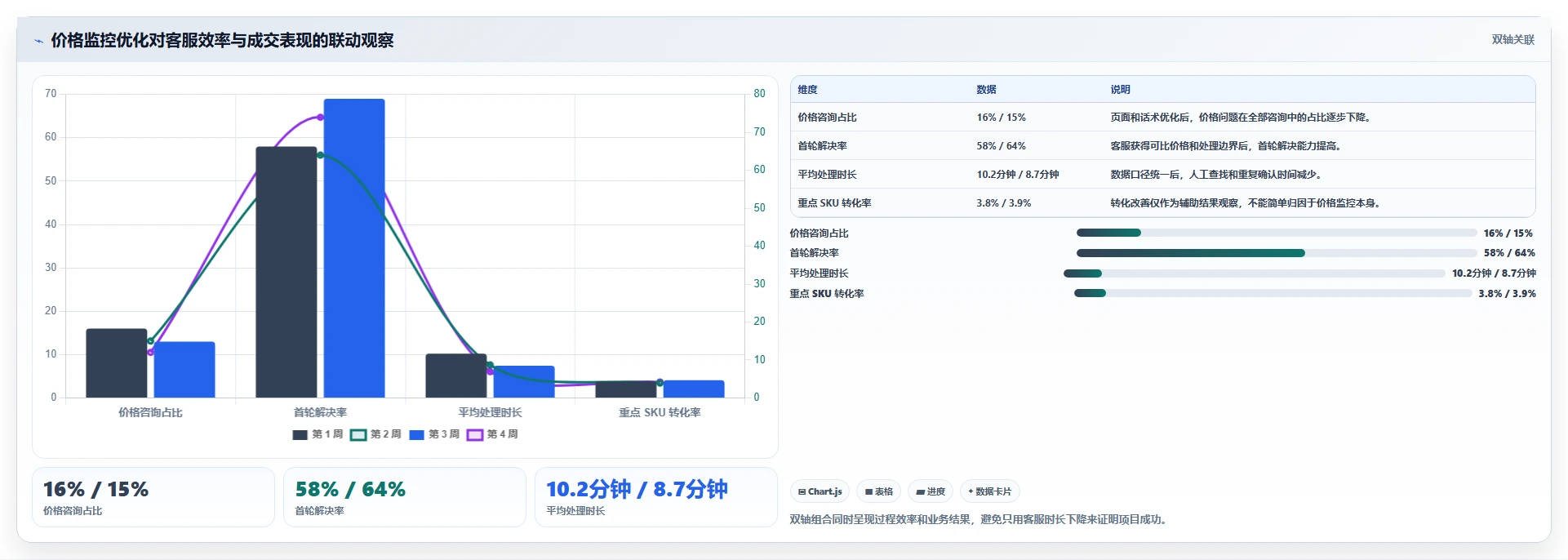Click the 数据卡片 chip
1568x560 pixels.
[989, 491]
